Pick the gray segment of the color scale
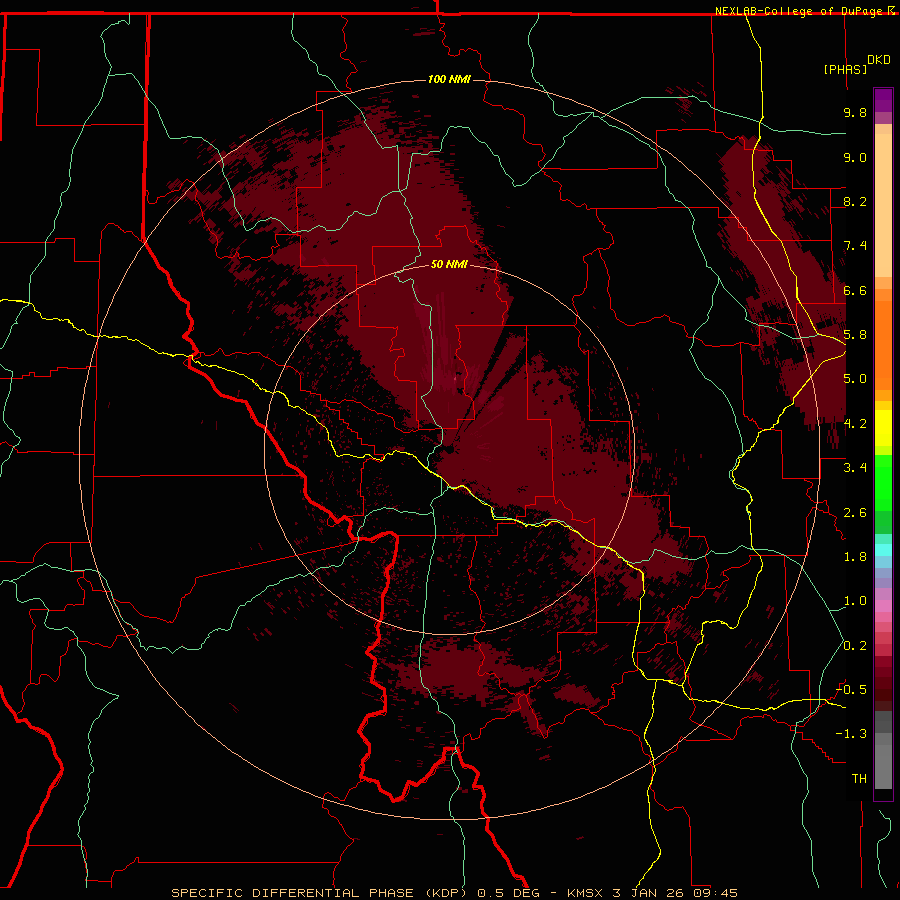This screenshot has height=900, width=900. 883,750
